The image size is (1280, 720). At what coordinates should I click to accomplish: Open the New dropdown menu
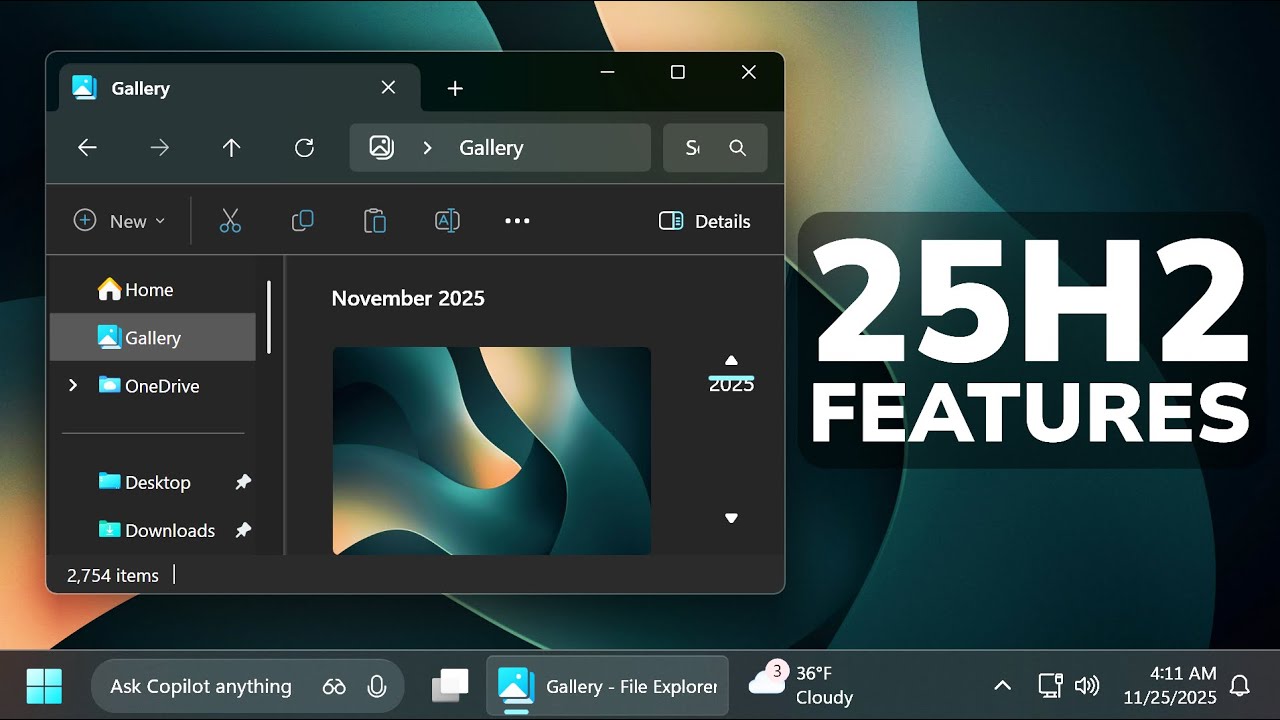119,221
